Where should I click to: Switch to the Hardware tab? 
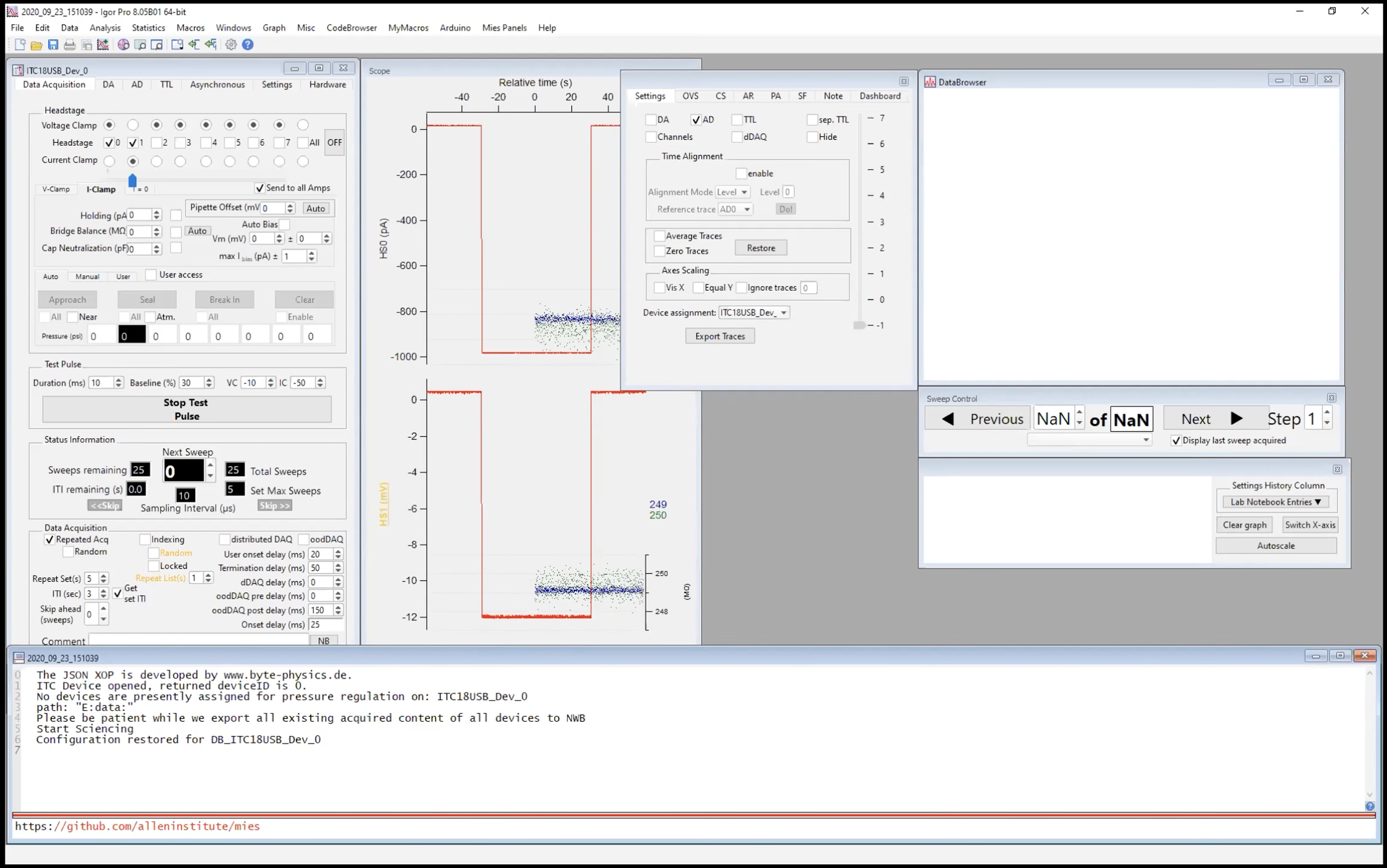coord(327,85)
